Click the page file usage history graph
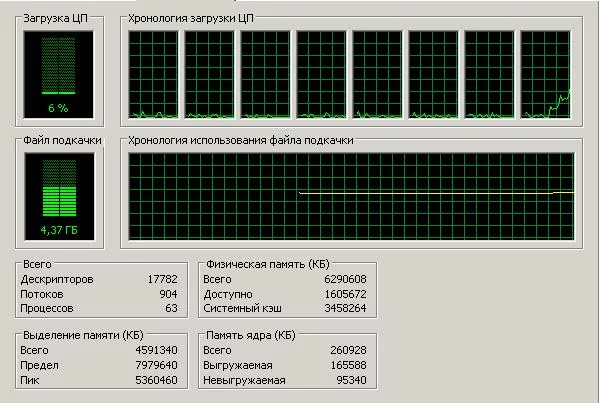The height and width of the screenshot is (403, 600). [347, 198]
